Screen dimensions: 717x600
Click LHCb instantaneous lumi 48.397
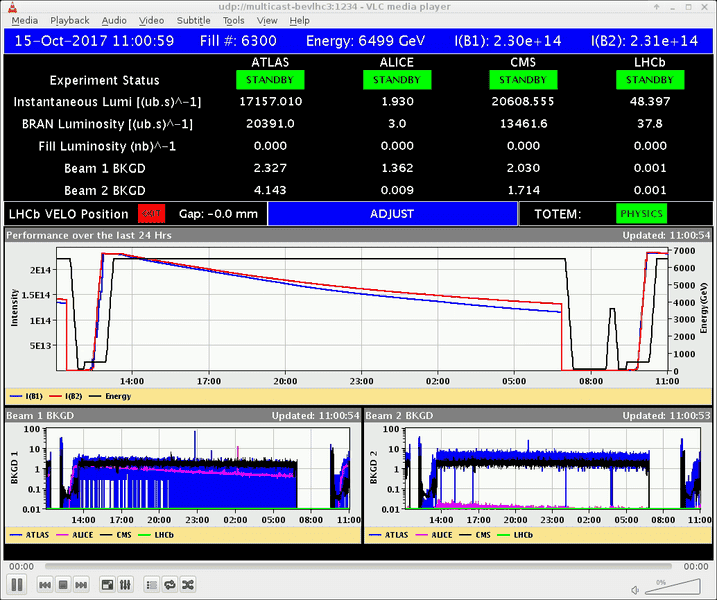coord(650,102)
